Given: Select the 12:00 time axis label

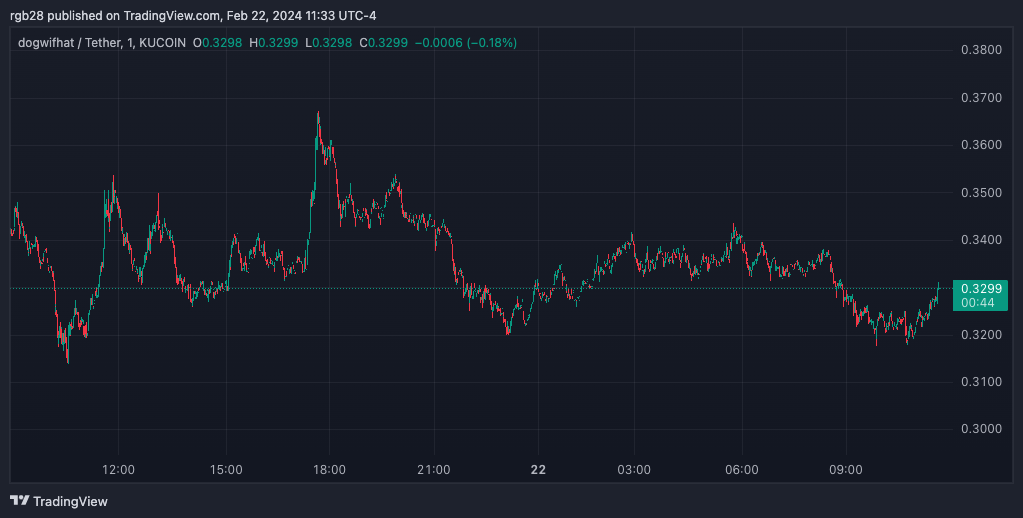Looking at the screenshot, I should [119, 469].
